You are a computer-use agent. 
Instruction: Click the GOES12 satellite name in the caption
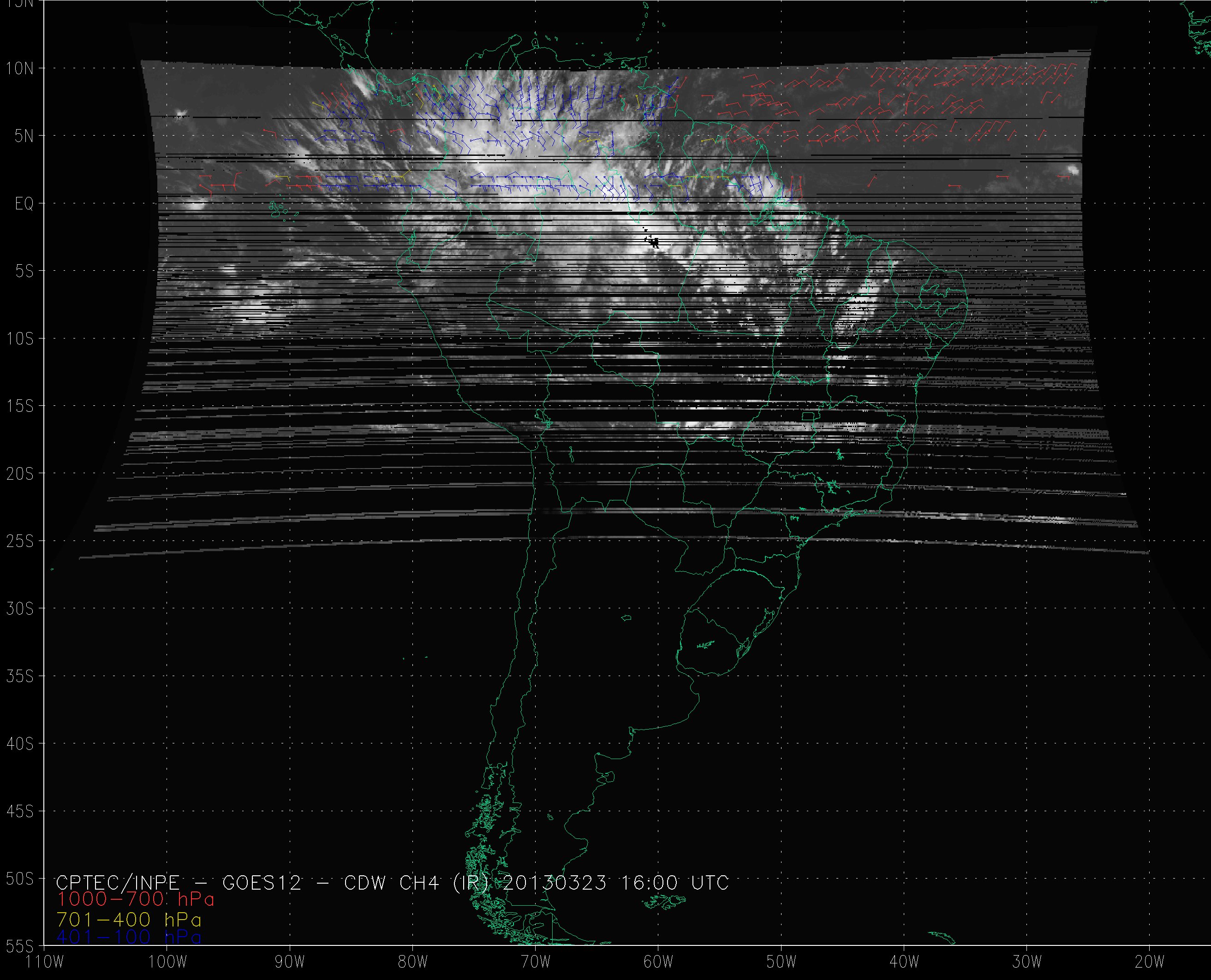point(262,882)
